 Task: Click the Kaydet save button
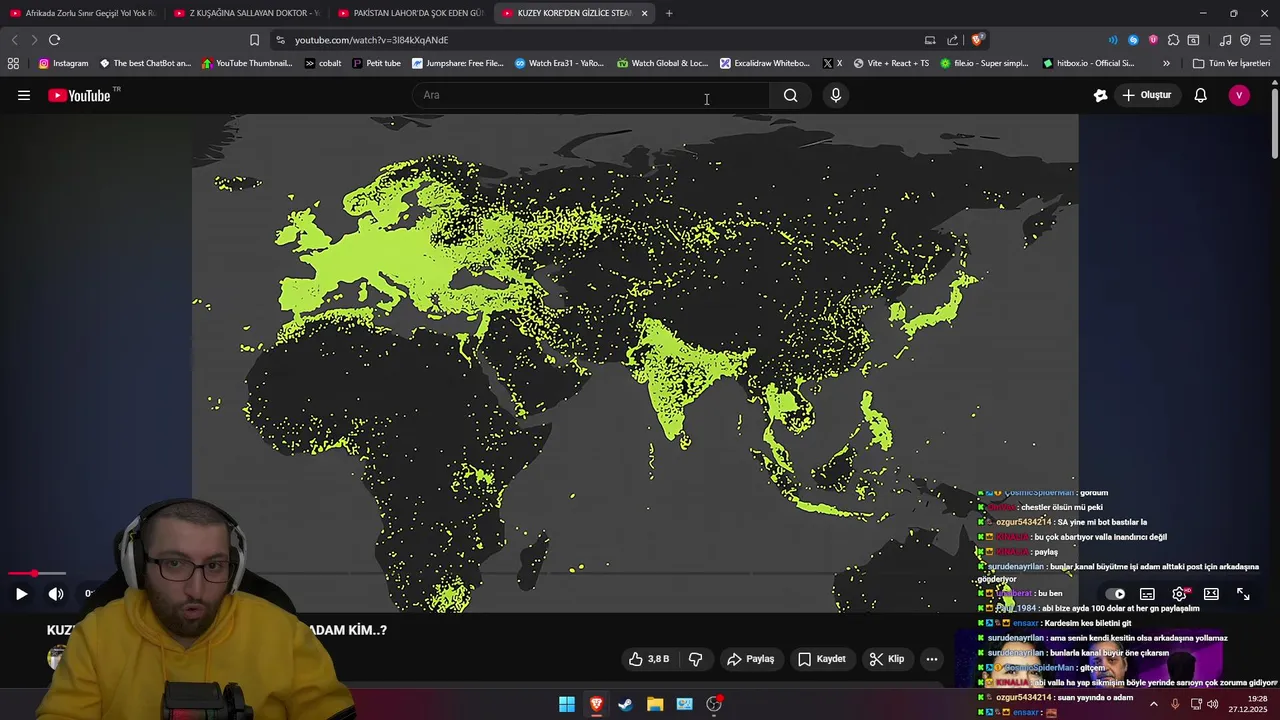822,659
